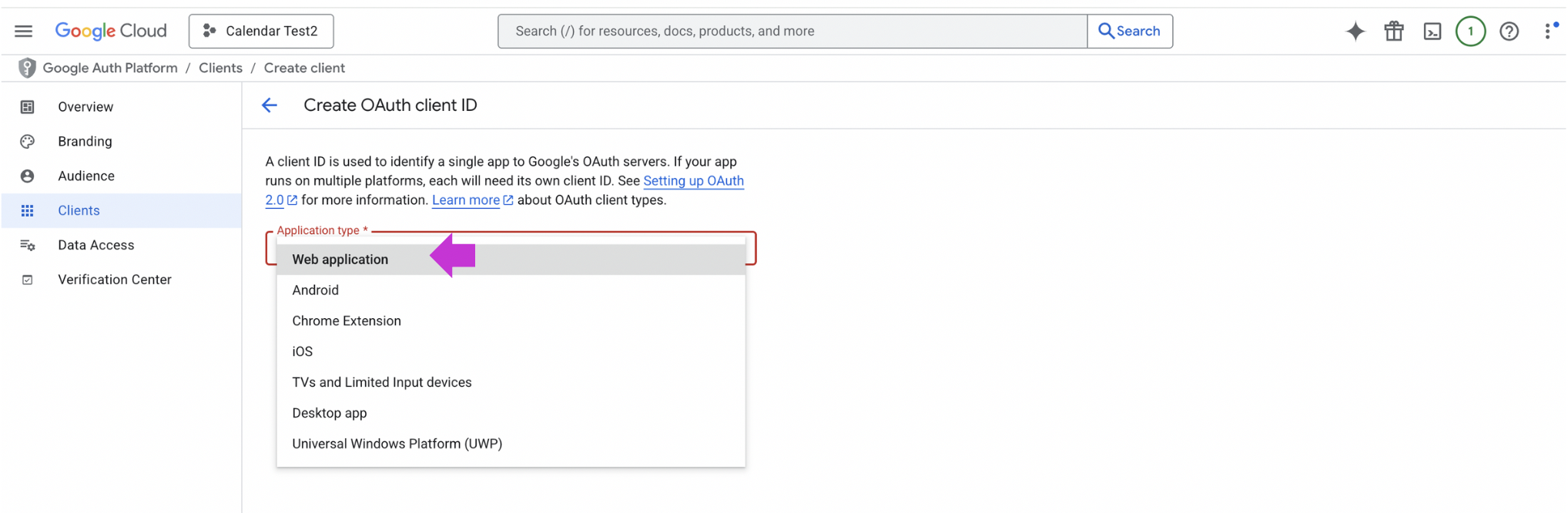Open the main hamburger navigation menu

(x=24, y=31)
